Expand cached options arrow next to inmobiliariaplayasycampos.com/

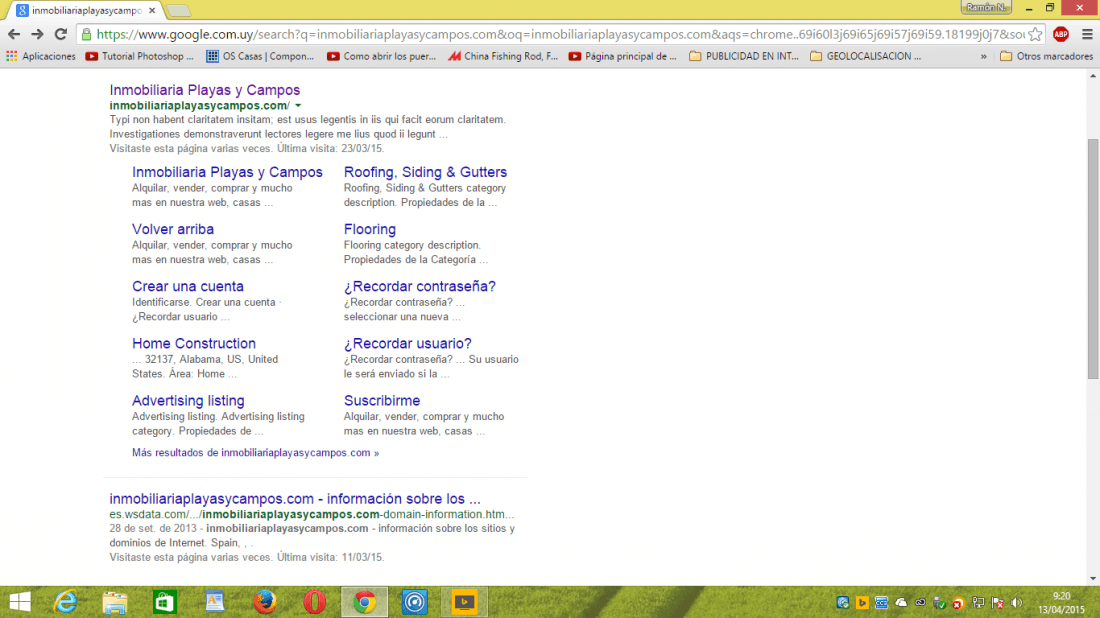298,106
